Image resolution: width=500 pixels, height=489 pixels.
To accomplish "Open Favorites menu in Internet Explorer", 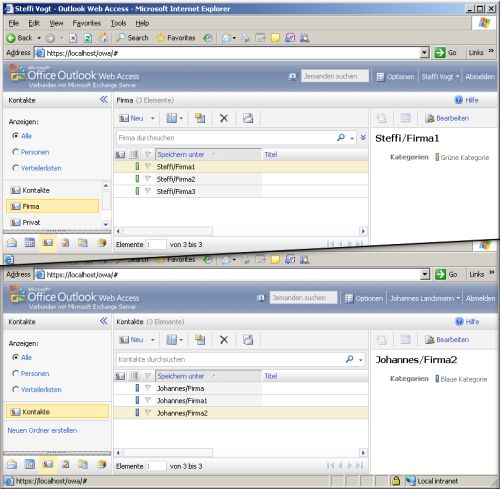I will 86,23.
